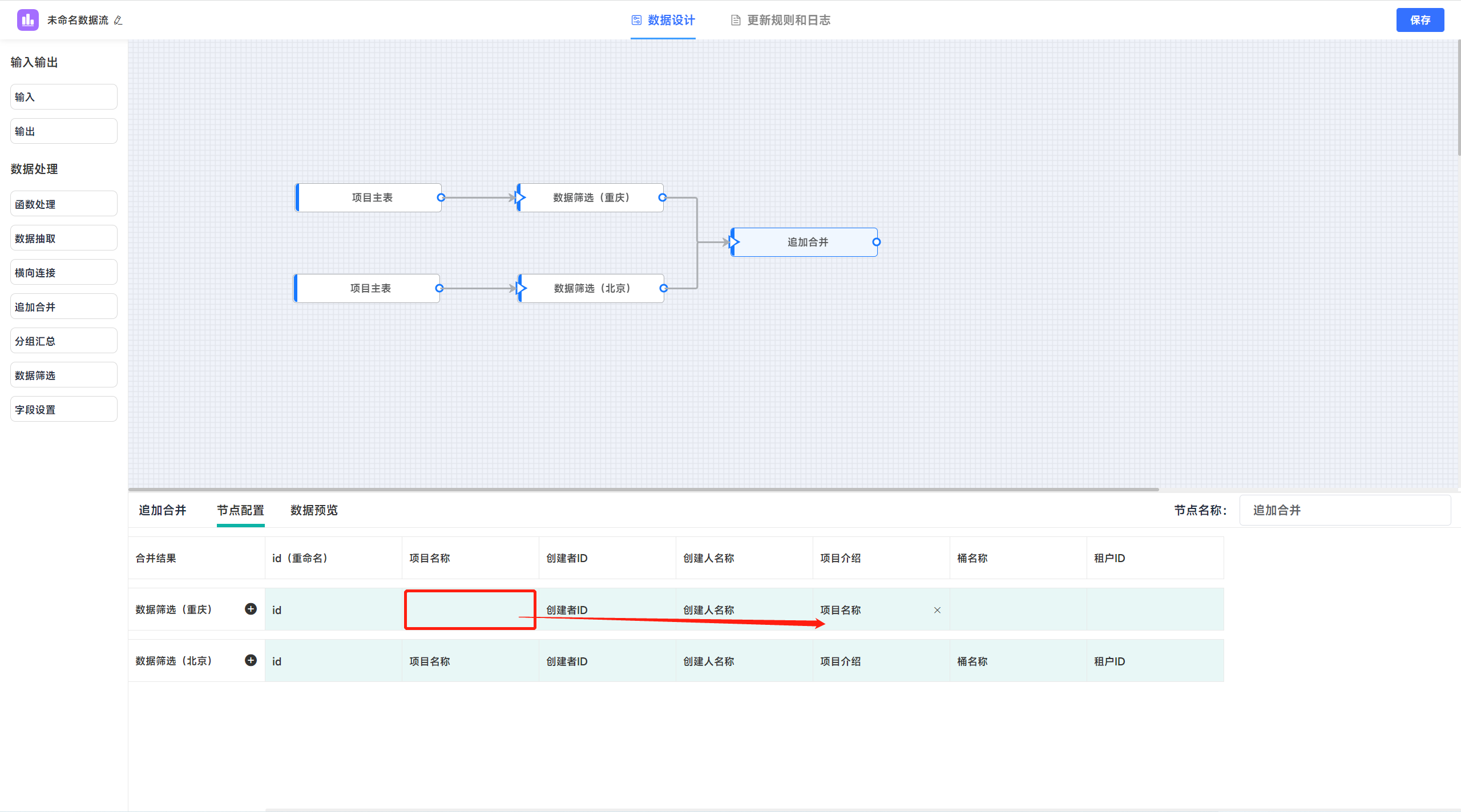Switch to the 节点配置 tab
This screenshot has height=812, width=1461.
tap(240, 510)
